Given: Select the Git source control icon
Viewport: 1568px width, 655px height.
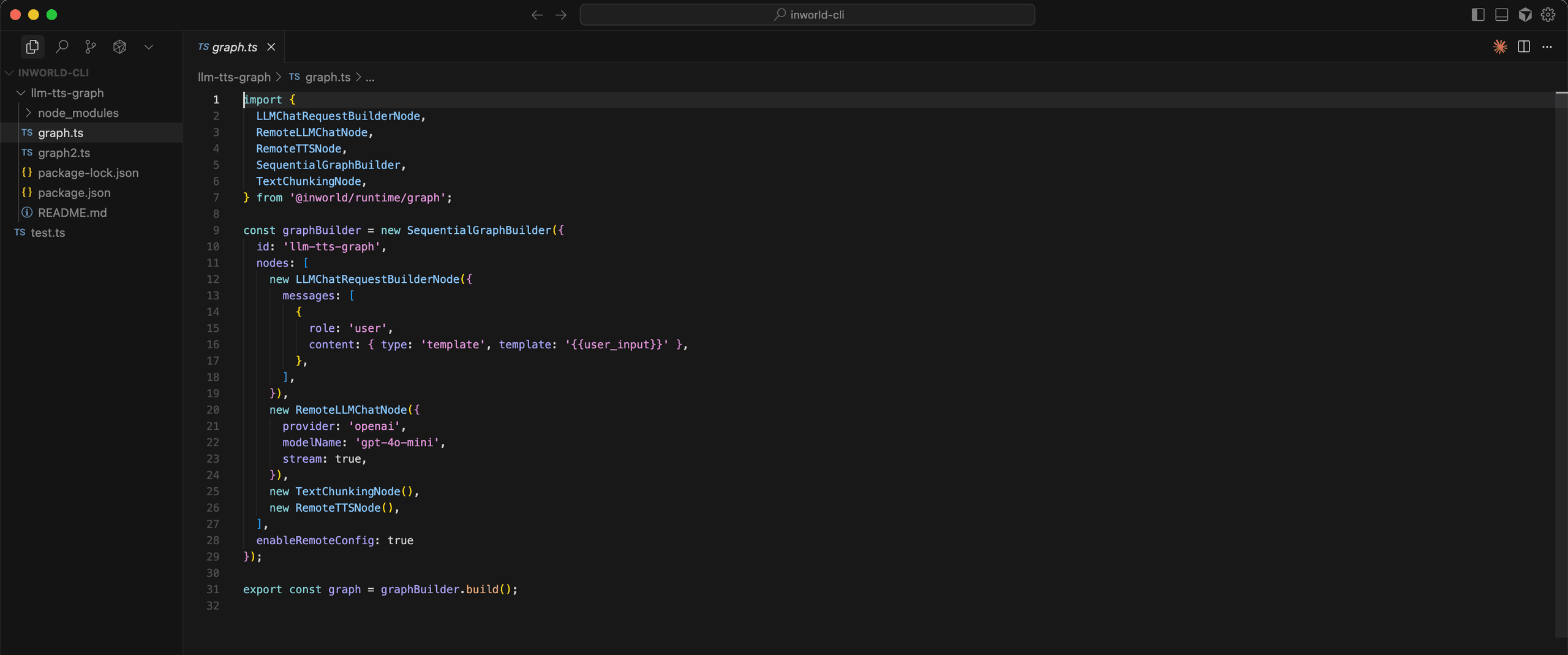Looking at the screenshot, I should click(91, 47).
